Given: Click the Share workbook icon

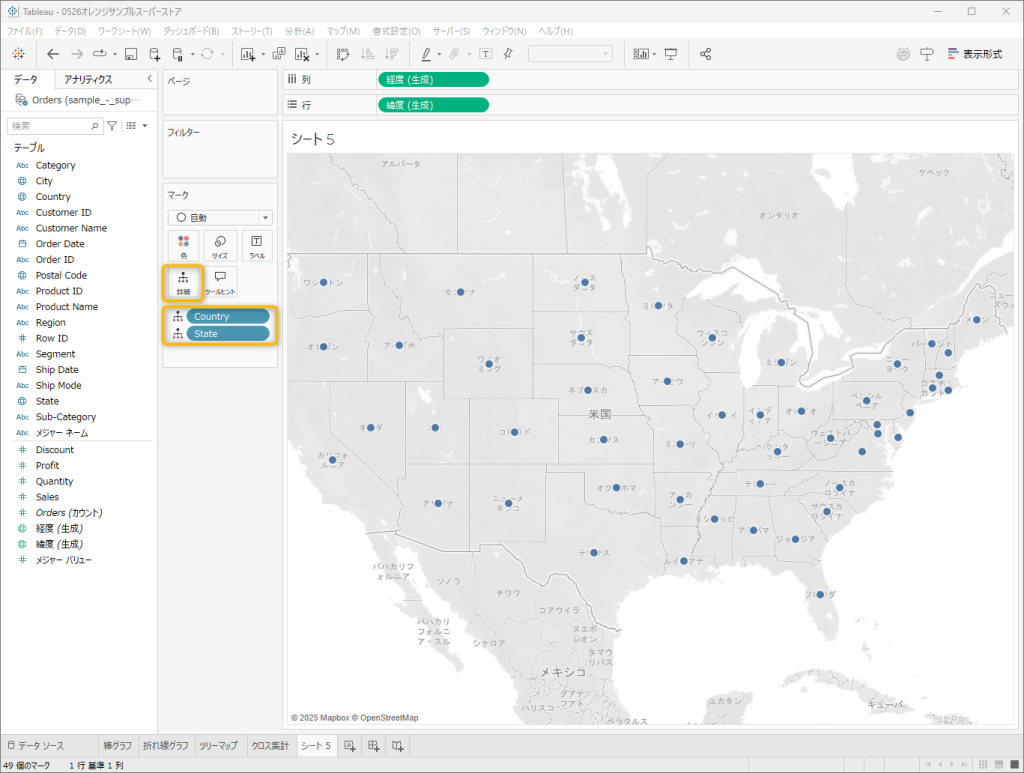Looking at the screenshot, I should pos(705,54).
